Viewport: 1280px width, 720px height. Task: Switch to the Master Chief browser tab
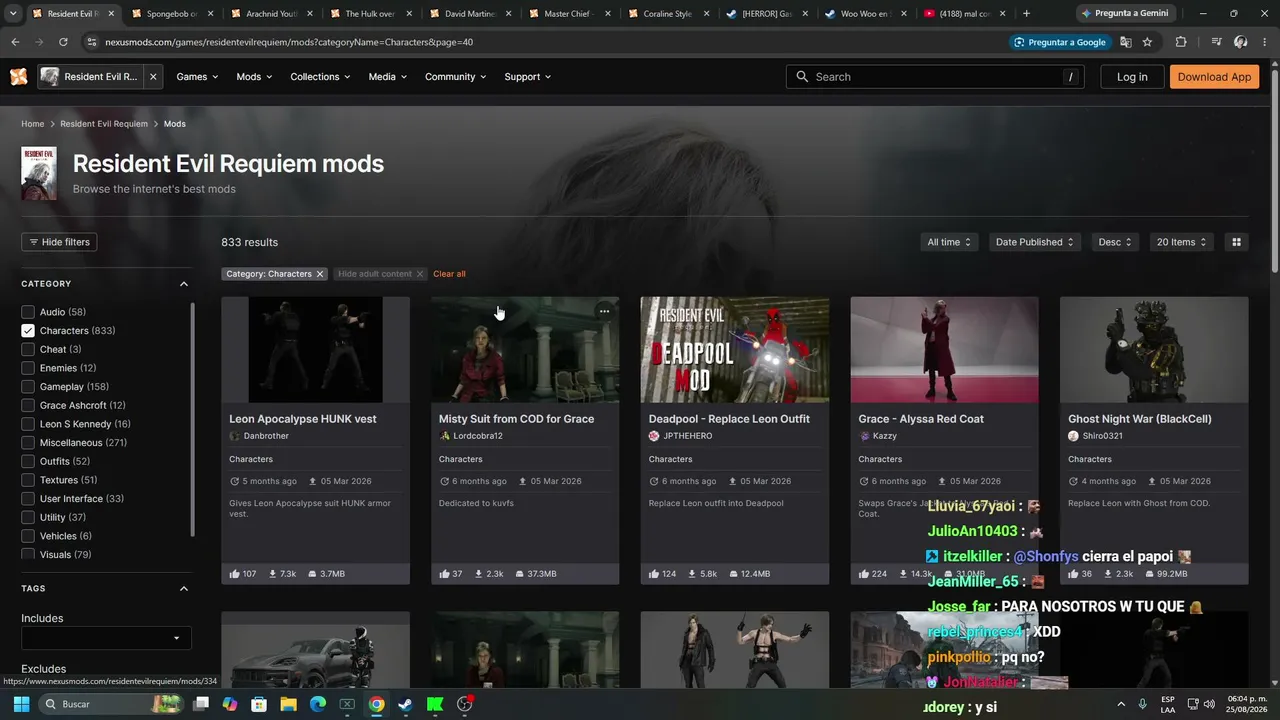tap(567, 14)
